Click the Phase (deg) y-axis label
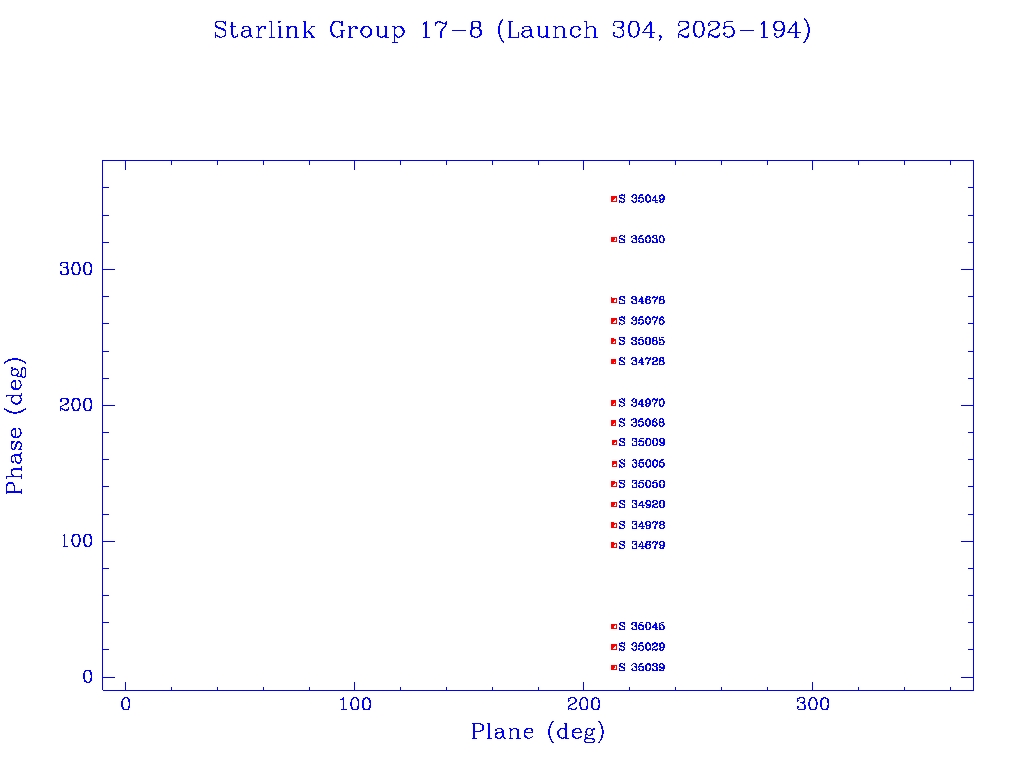1024x768 pixels. 15,426
